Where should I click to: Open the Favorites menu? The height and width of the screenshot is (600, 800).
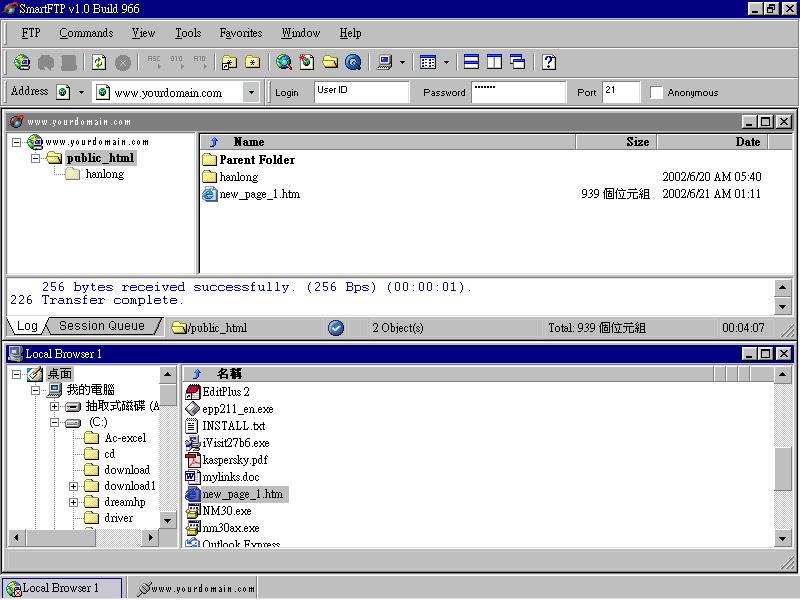click(x=241, y=33)
